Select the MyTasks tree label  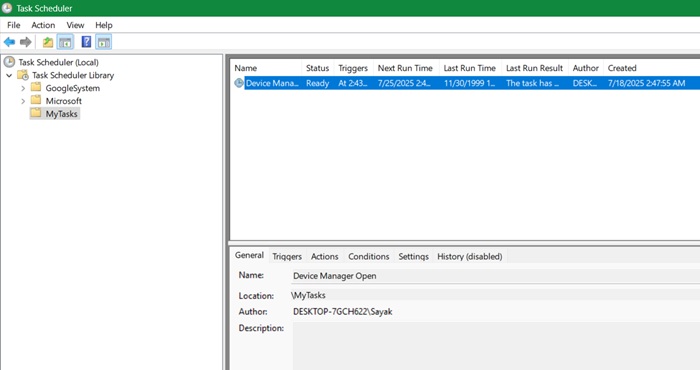tap(62, 114)
